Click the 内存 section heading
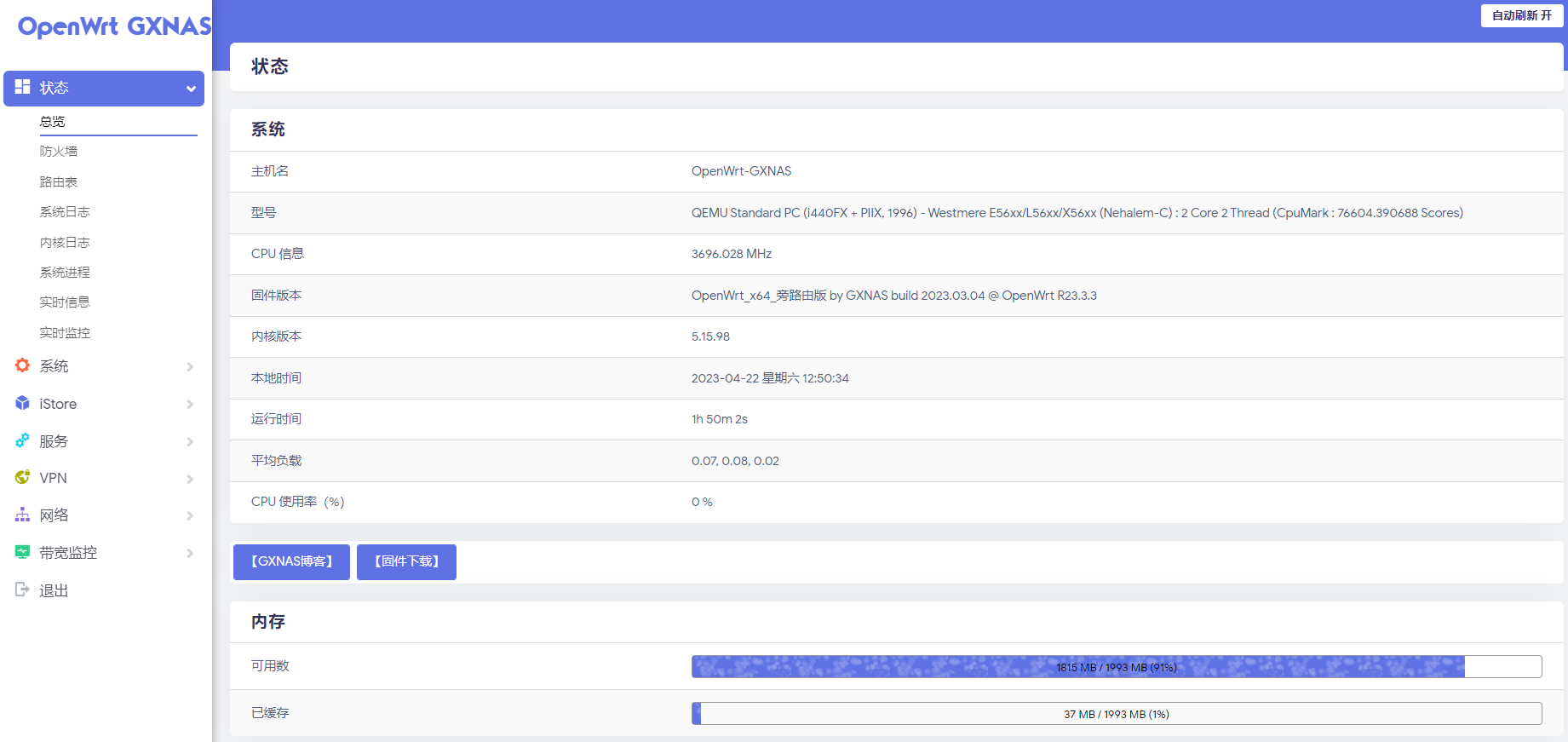This screenshot has width=1568, height=742. (x=268, y=622)
